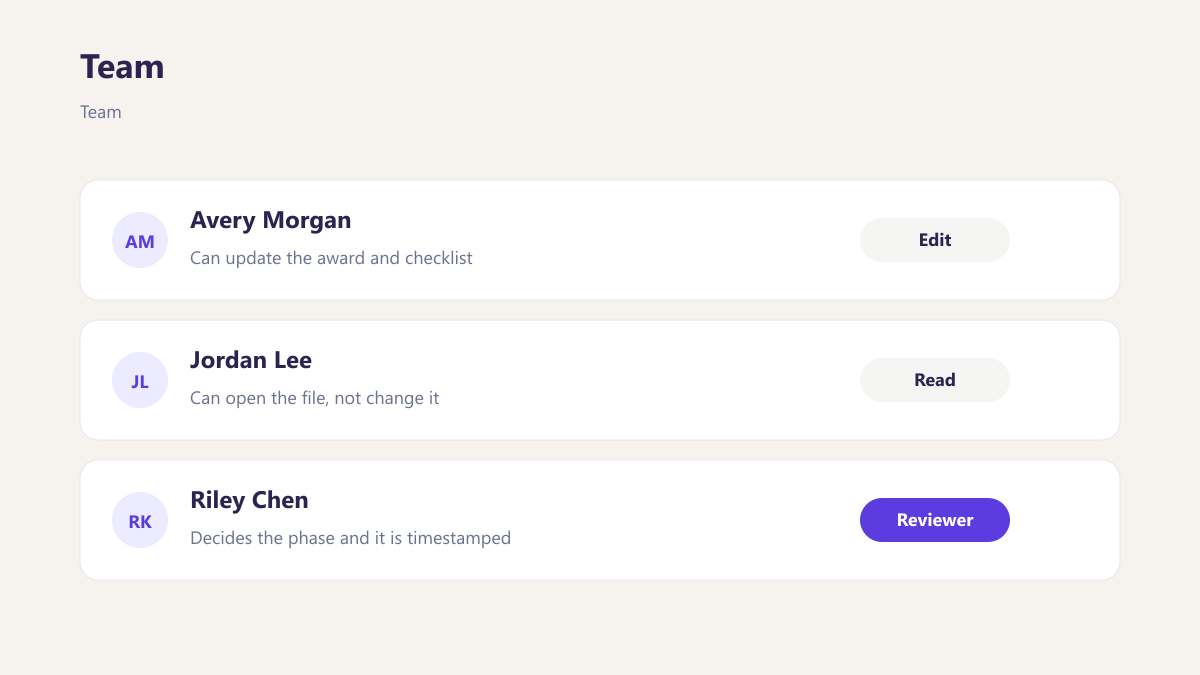Image resolution: width=1200 pixels, height=675 pixels.
Task: Click the Jordan Lee member name
Action: click(x=251, y=360)
